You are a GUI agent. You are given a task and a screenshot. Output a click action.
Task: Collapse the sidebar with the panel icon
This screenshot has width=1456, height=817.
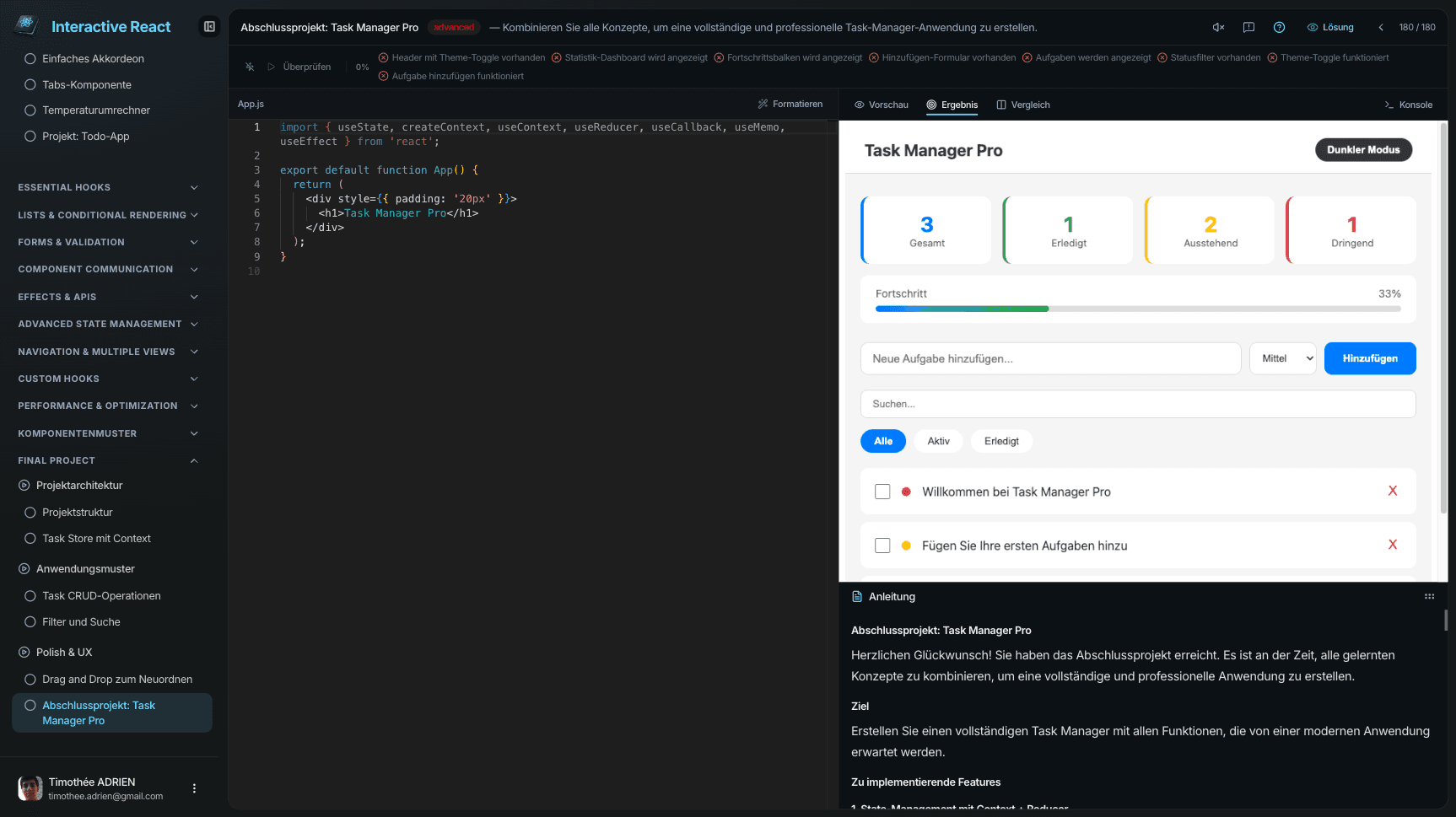point(208,26)
